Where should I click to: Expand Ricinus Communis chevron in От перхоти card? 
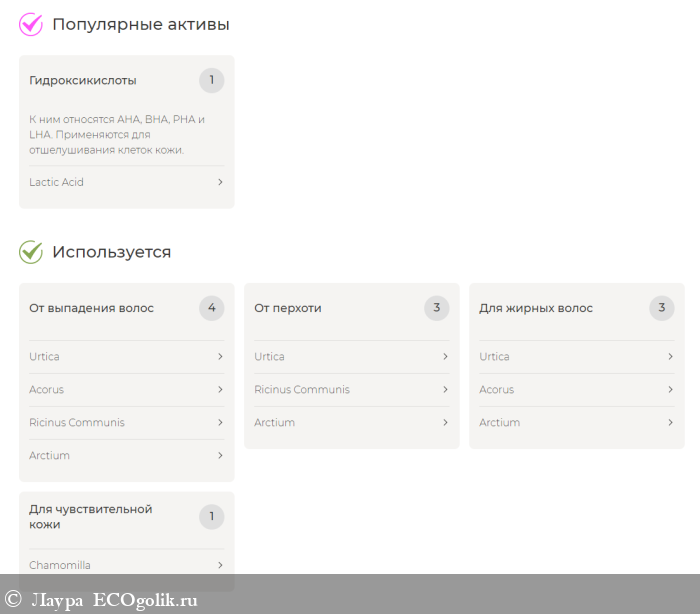coord(445,390)
